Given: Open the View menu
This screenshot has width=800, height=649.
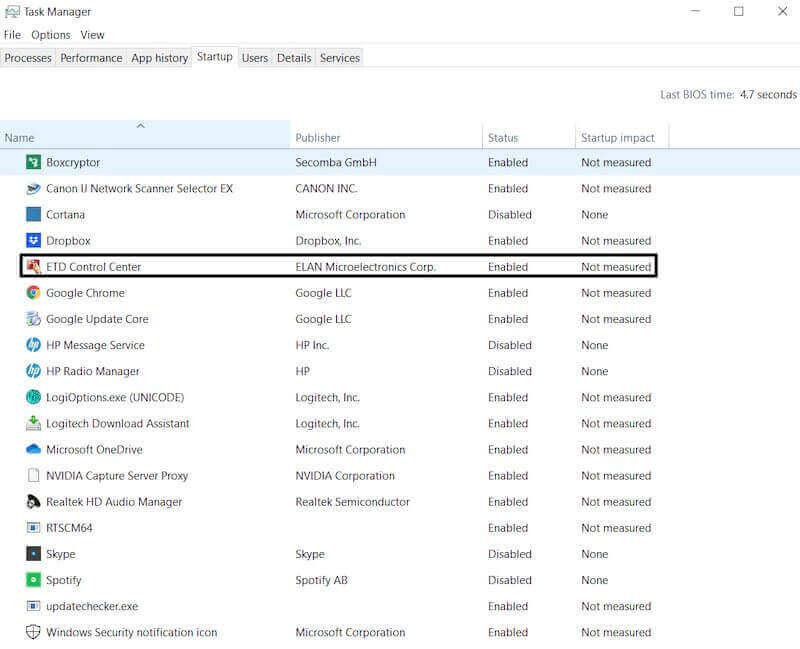Looking at the screenshot, I should click(x=92, y=34).
